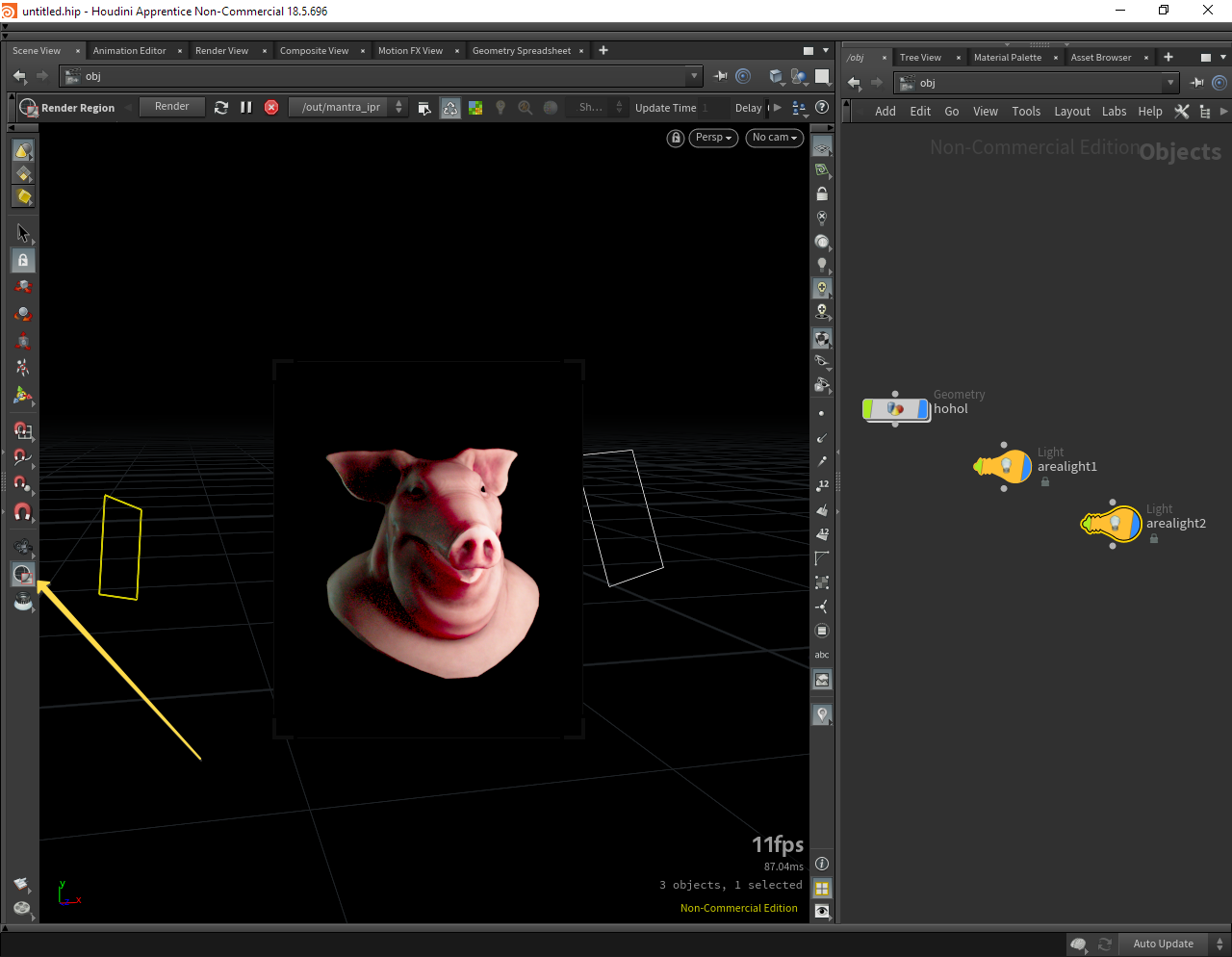
Task: Click the refresh render icon
Action: [x=221, y=108]
